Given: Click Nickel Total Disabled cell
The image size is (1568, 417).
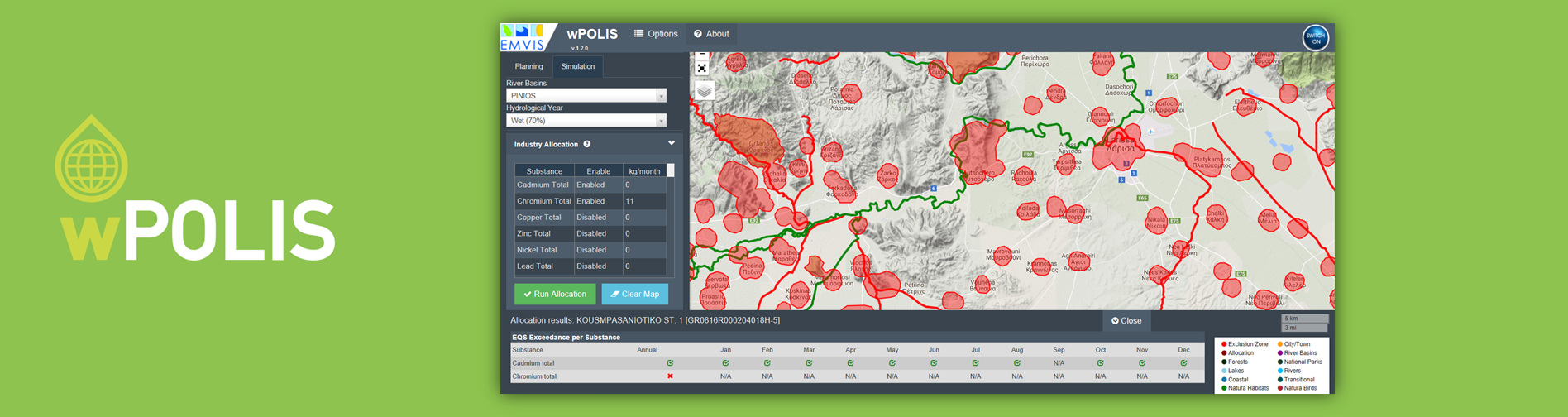Looking at the screenshot, I should (x=599, y=250).
